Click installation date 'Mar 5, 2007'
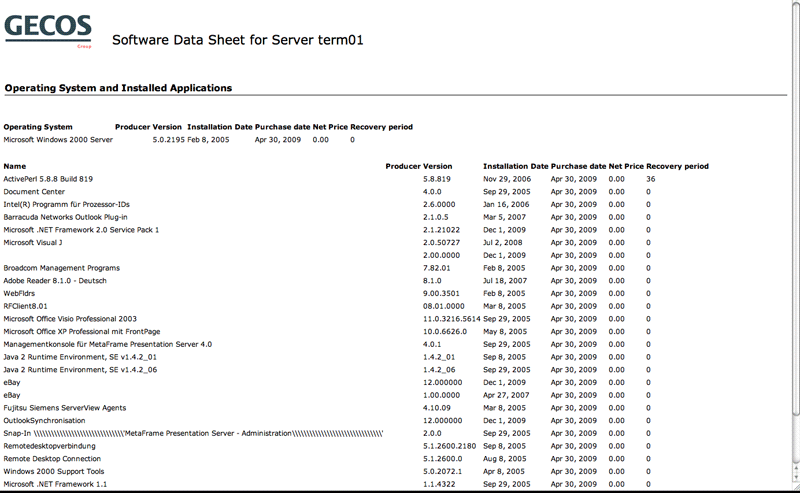The width and height of the screenshot is (800, 493). [505, 217]
